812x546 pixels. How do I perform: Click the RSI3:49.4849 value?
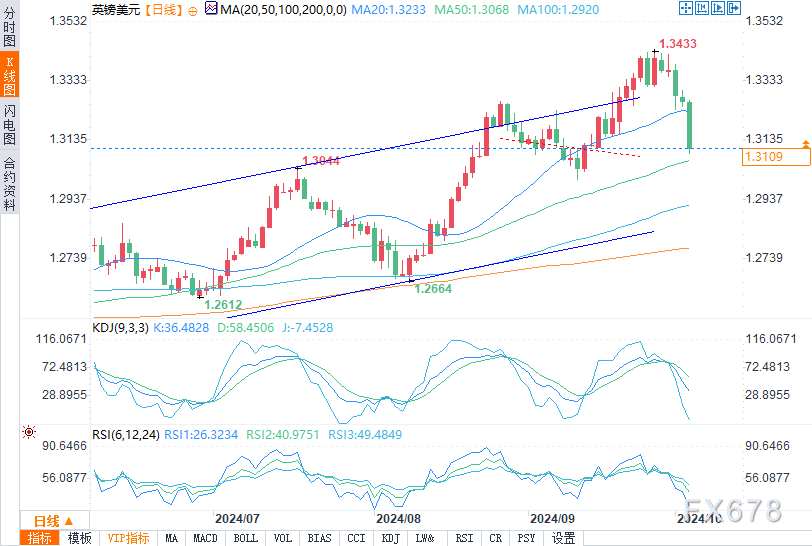click(365, 434)
